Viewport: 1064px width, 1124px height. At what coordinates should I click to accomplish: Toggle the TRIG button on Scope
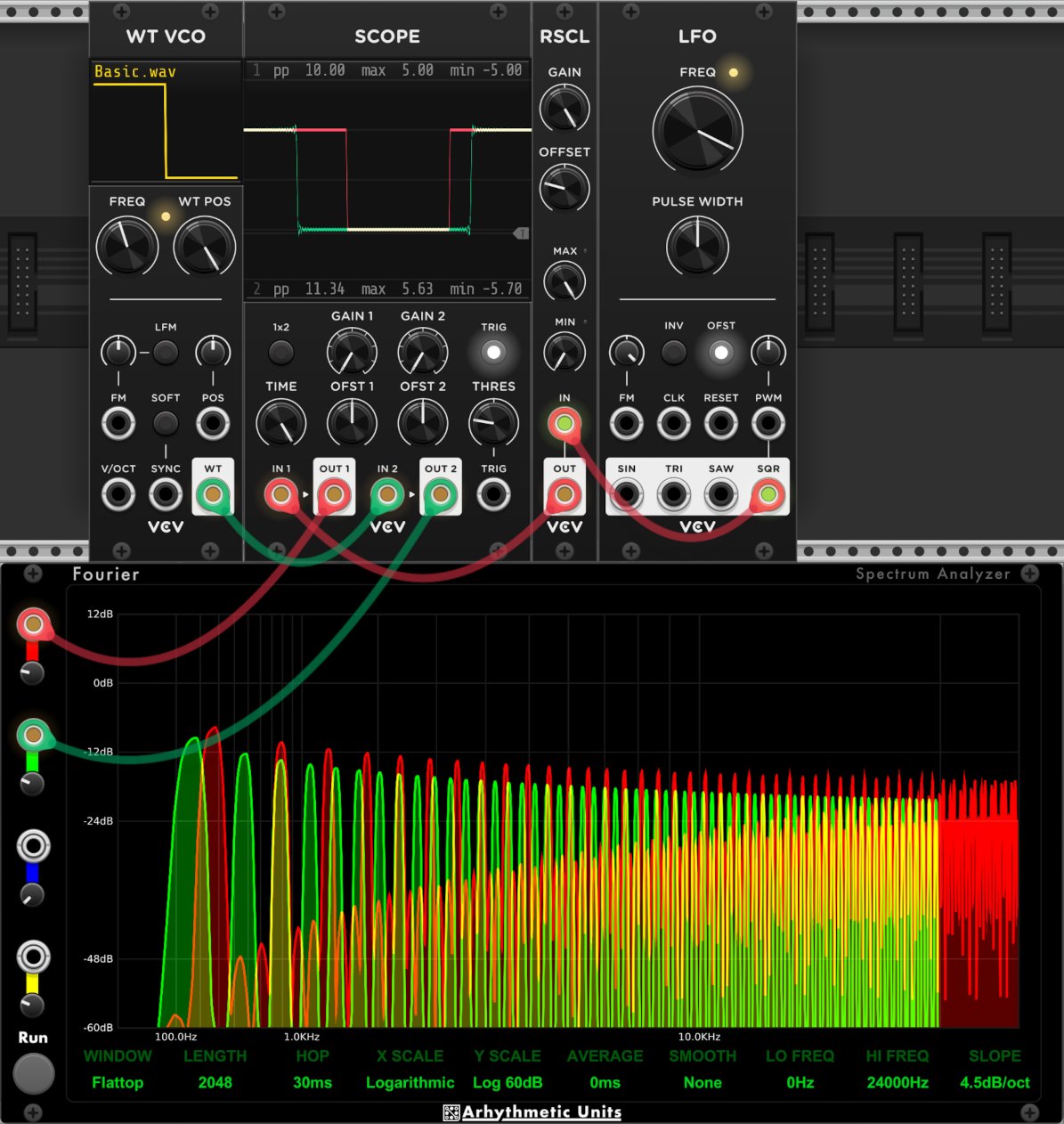pyautogui.click(x=494, y=353)
